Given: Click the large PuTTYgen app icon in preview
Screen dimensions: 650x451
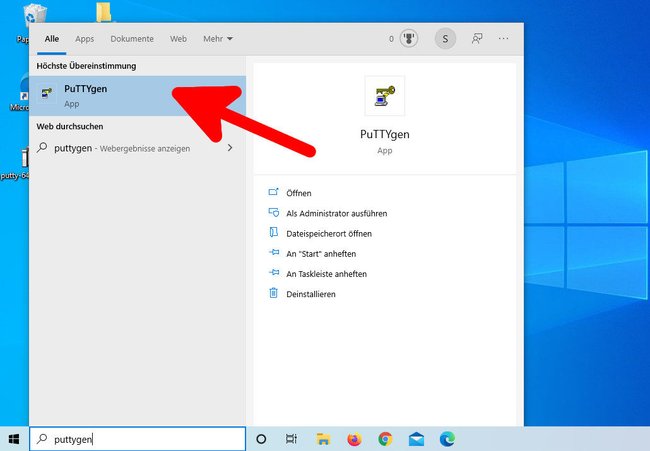Looking at the screenshot, I should pyautogui.click(x=385, y=96).
